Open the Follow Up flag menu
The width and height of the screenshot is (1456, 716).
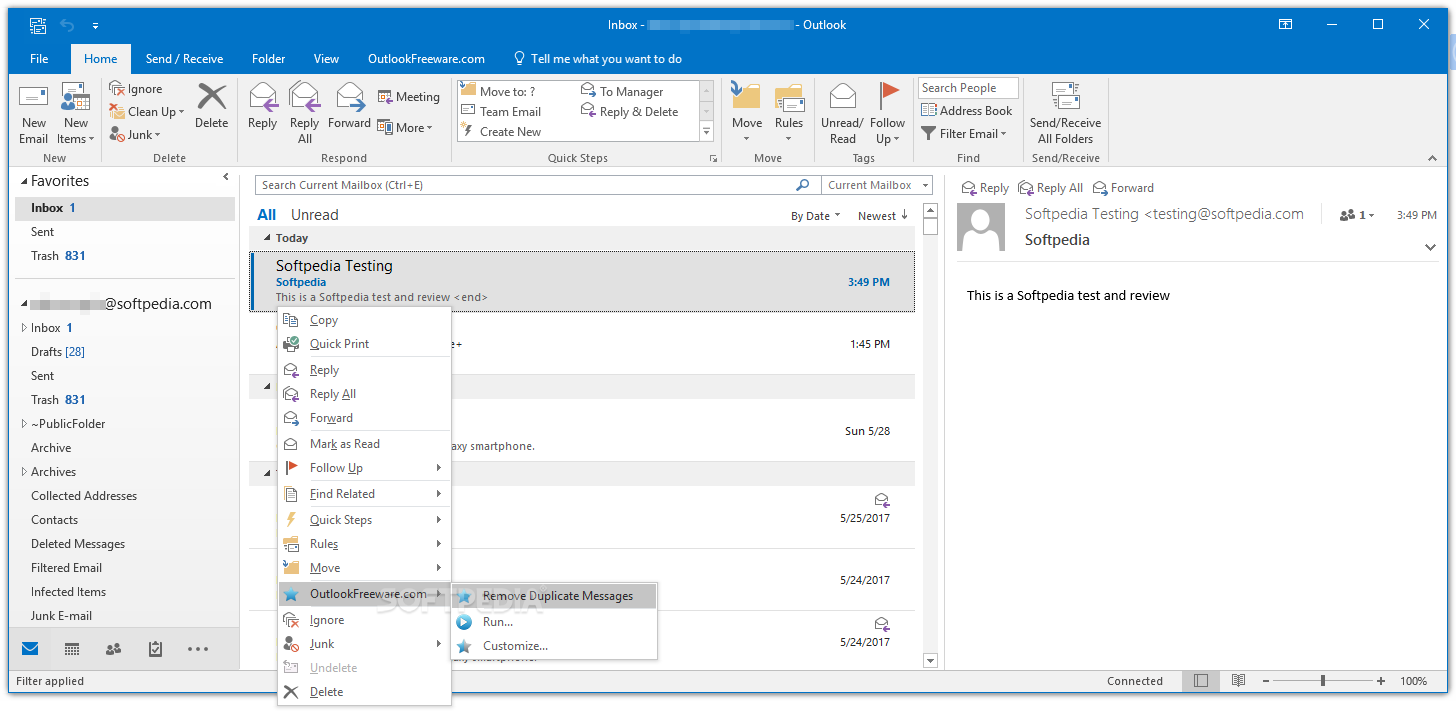point(888,114)
